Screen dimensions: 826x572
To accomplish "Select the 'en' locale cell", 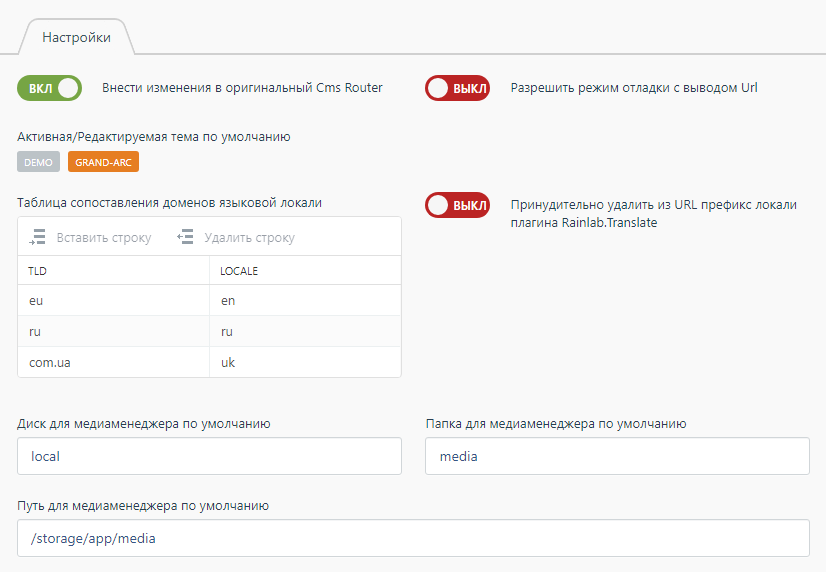I will [305, 300].
